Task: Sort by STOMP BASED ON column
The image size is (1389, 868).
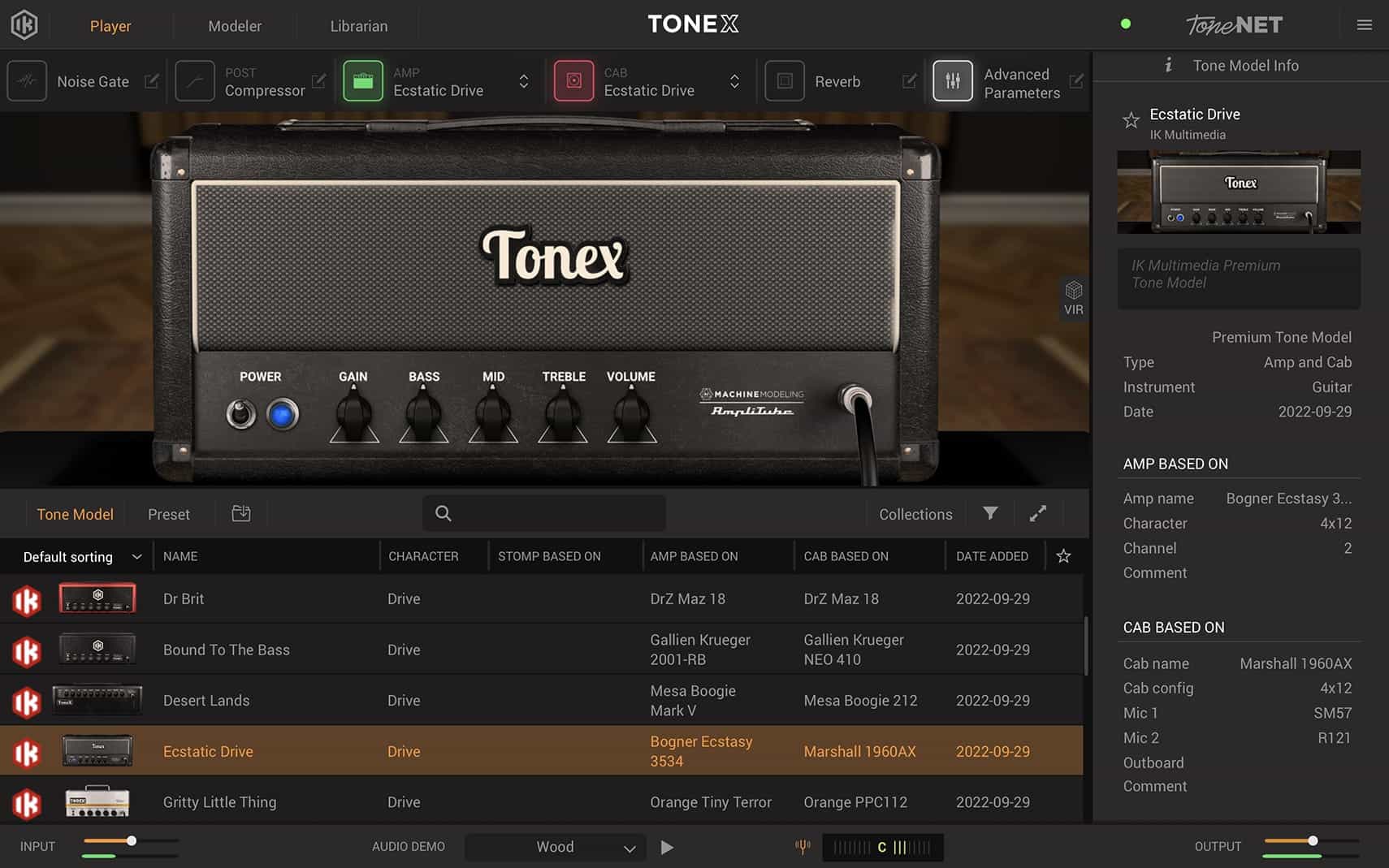Action: click(549, 556)
